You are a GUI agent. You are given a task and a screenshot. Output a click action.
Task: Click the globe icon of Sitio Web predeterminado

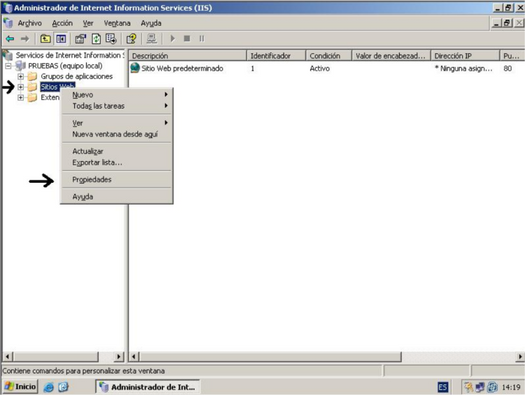coord(135,68)
